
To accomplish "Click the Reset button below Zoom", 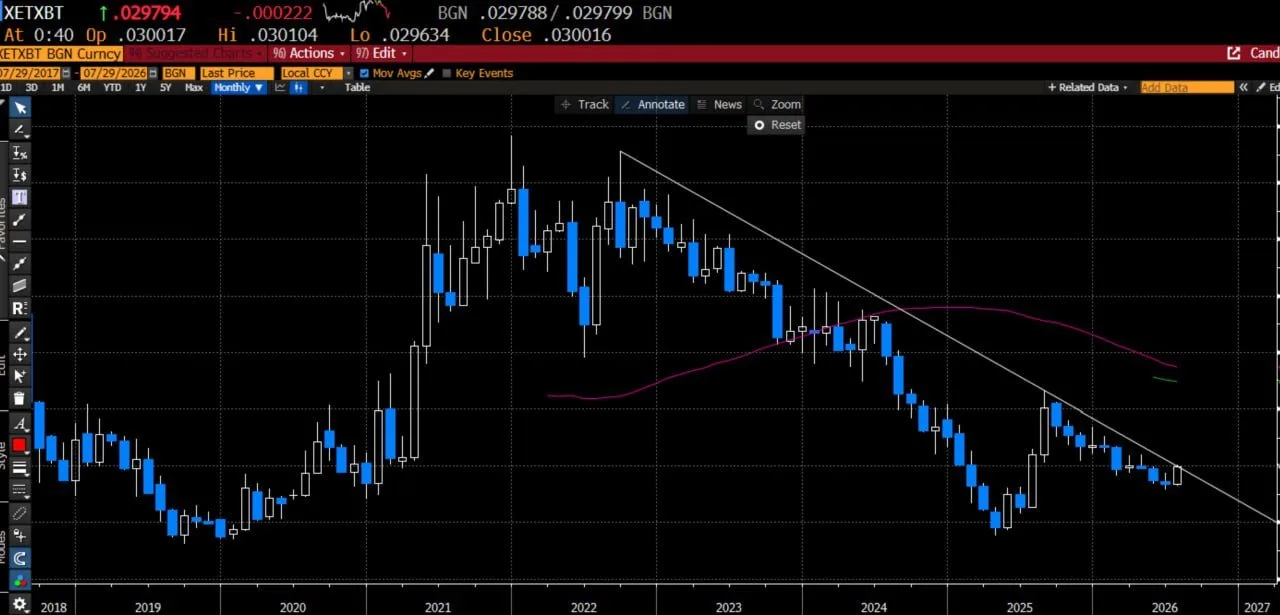I will pos(777,125).
